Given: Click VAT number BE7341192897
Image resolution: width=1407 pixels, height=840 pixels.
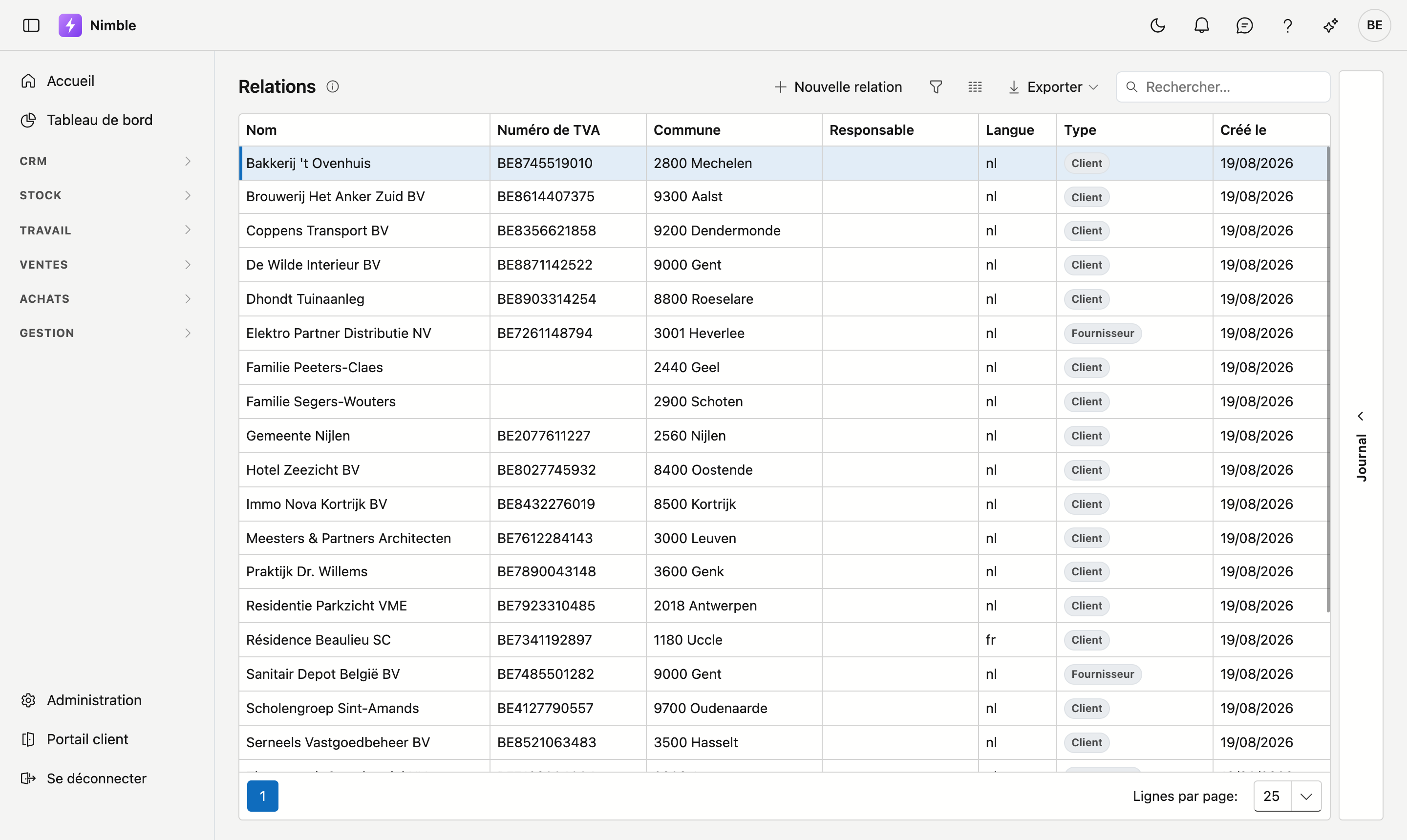Looking at the screenshot, I should 544,640.
